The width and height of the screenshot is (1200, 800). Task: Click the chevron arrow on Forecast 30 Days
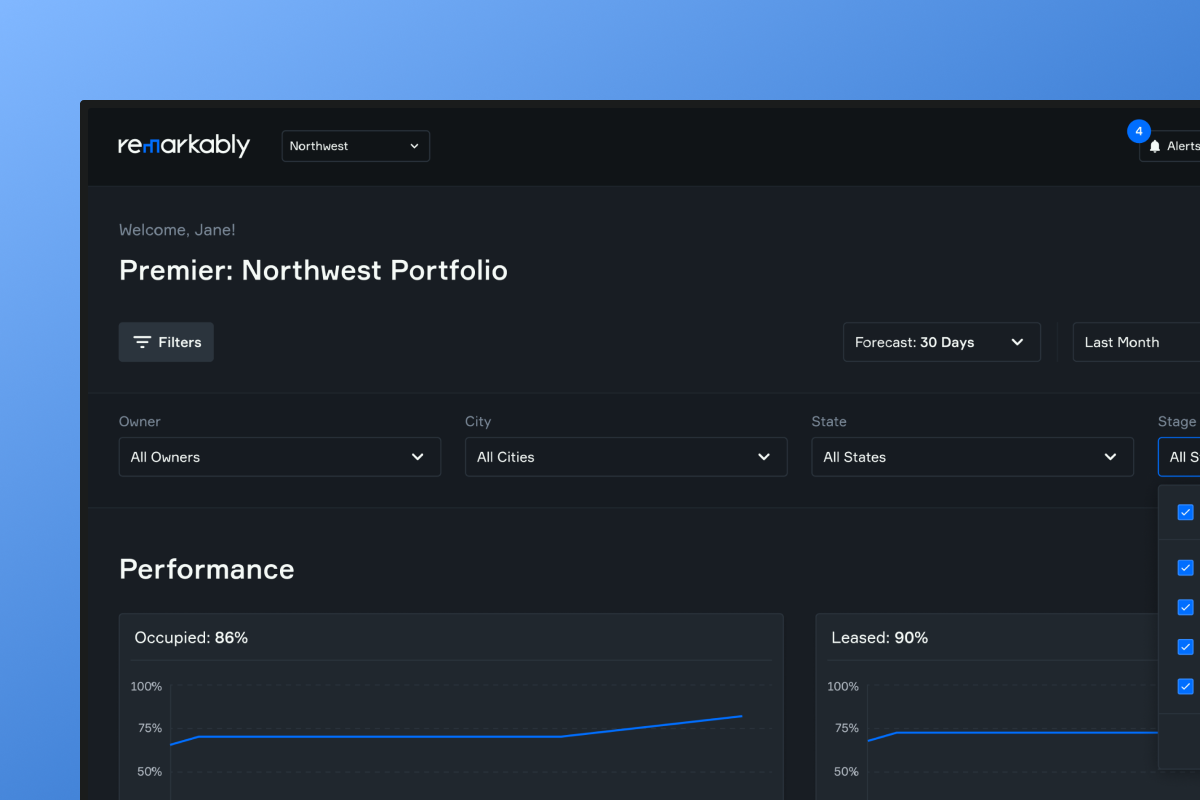pos(1017,342)
